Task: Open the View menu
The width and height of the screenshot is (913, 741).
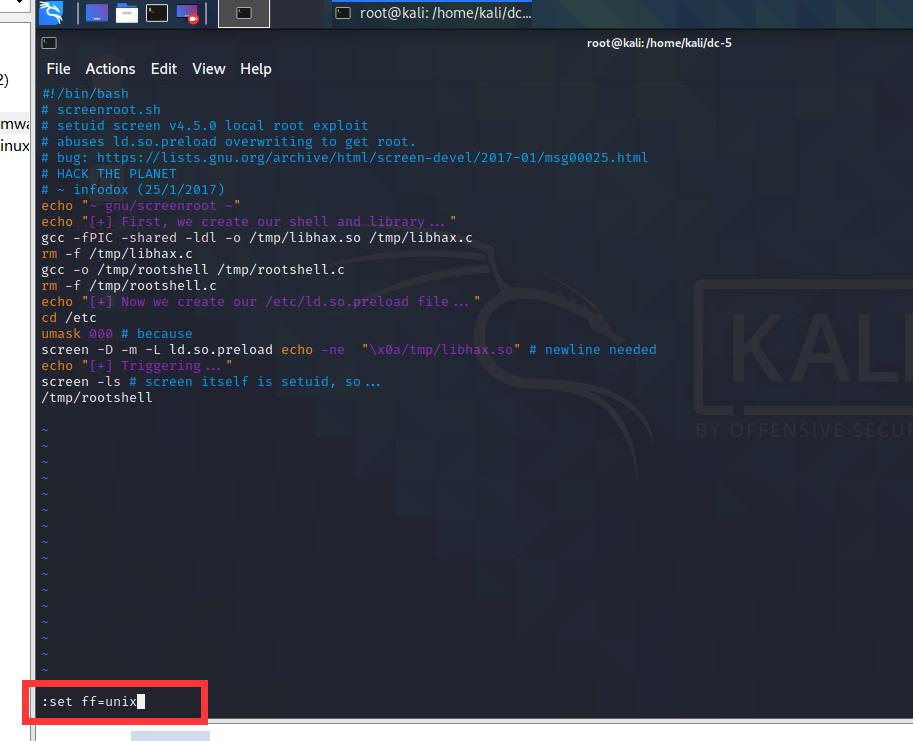Action: (208, 69)
